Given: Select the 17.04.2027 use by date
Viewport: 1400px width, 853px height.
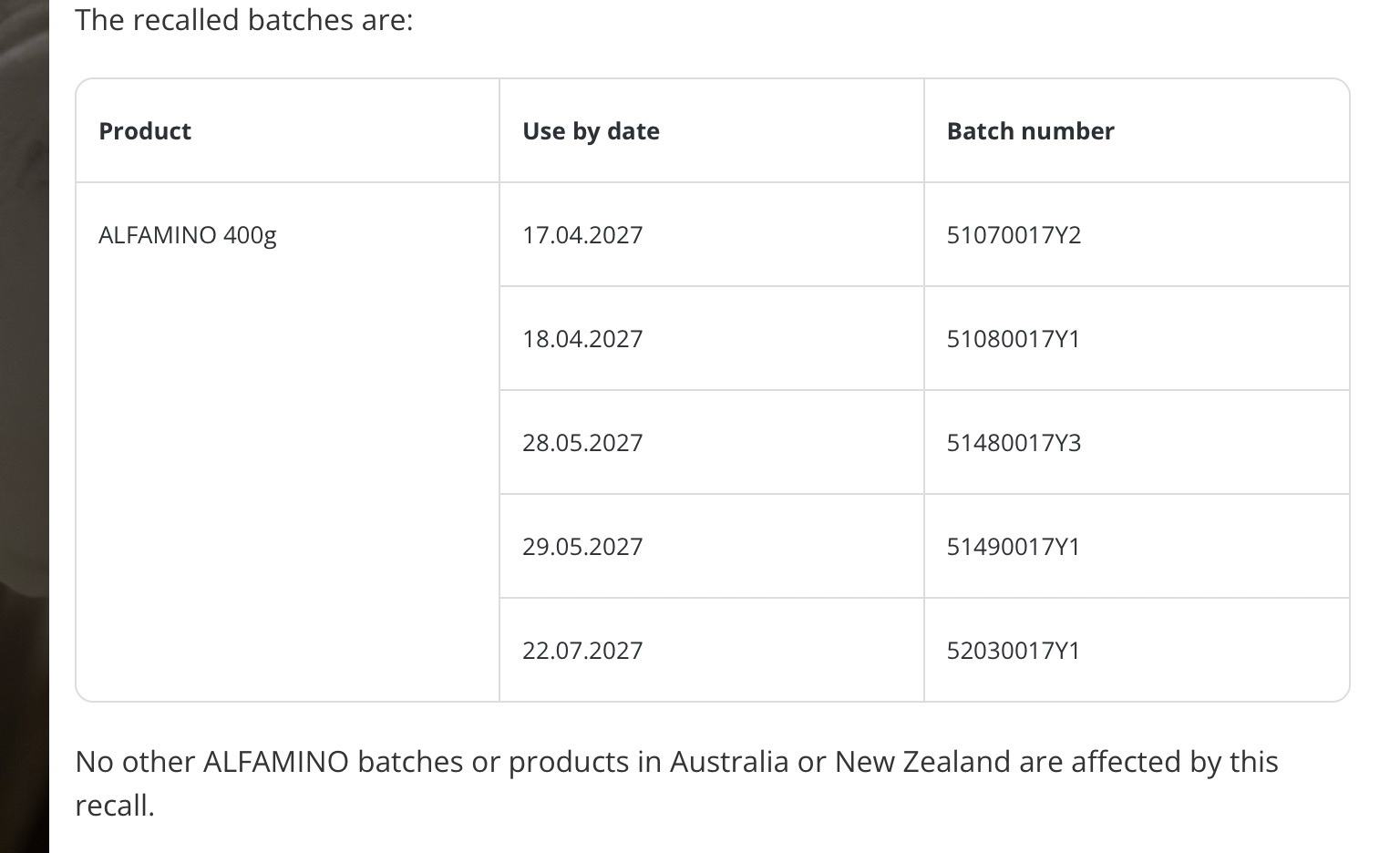Looking at the screenshot, I should (x=582, y=235).
